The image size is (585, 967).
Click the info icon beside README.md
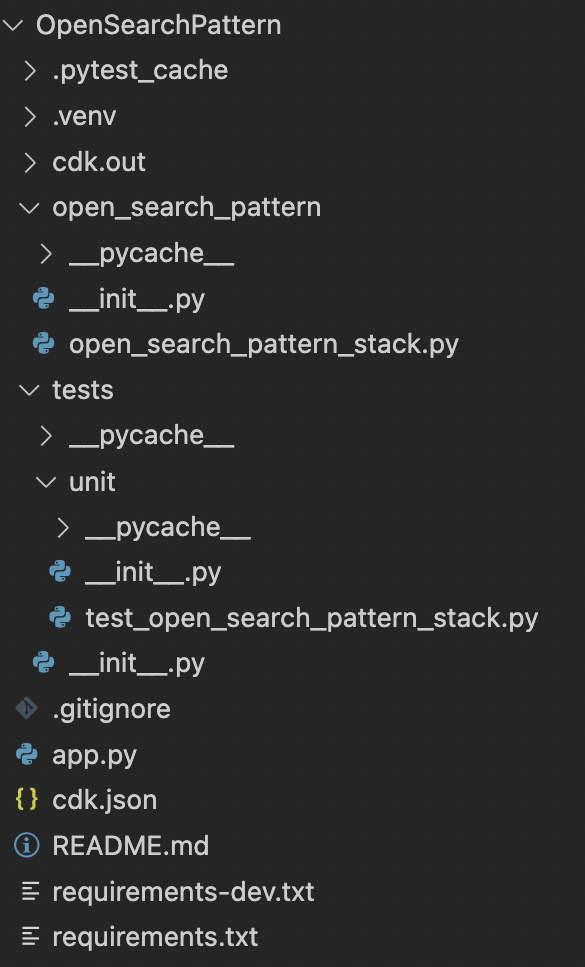(x=27, y=846)
